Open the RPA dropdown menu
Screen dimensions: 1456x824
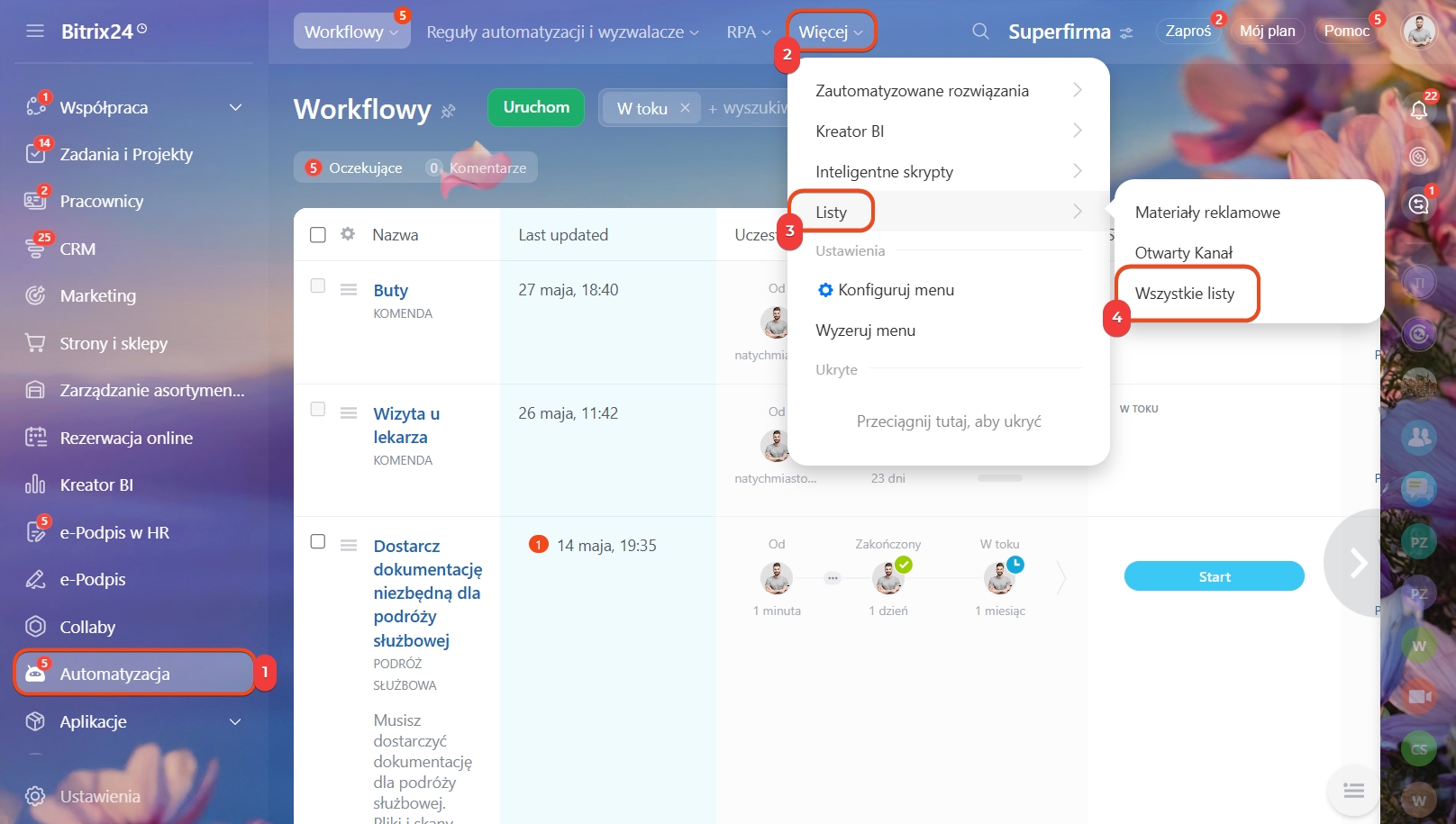click(749, 32)
